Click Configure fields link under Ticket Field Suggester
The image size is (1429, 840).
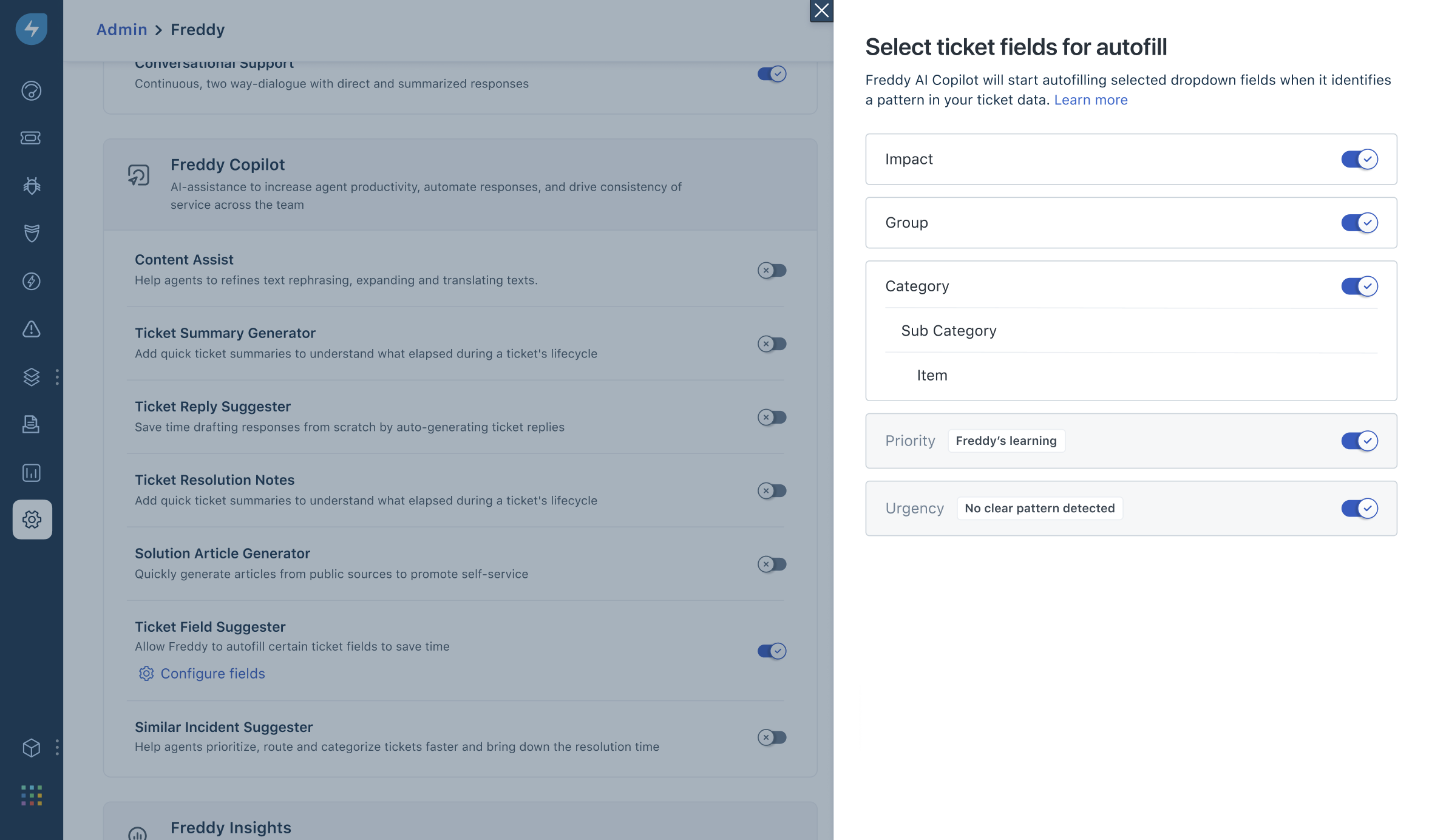tap(212, 673)
